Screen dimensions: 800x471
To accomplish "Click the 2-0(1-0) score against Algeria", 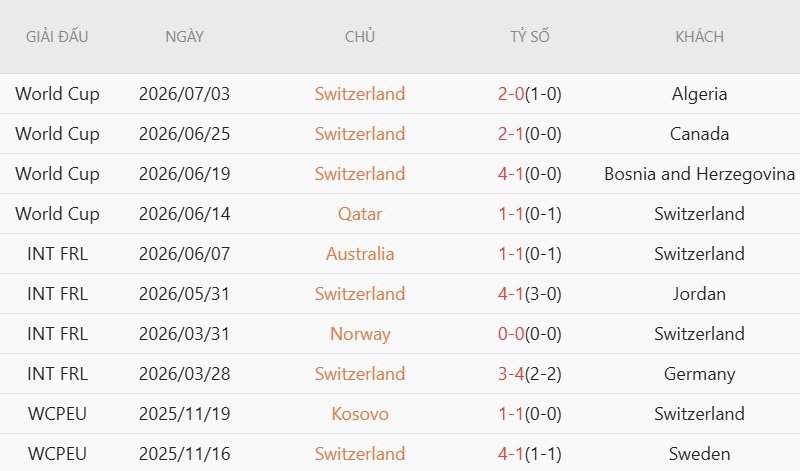I will pos(530,94).
